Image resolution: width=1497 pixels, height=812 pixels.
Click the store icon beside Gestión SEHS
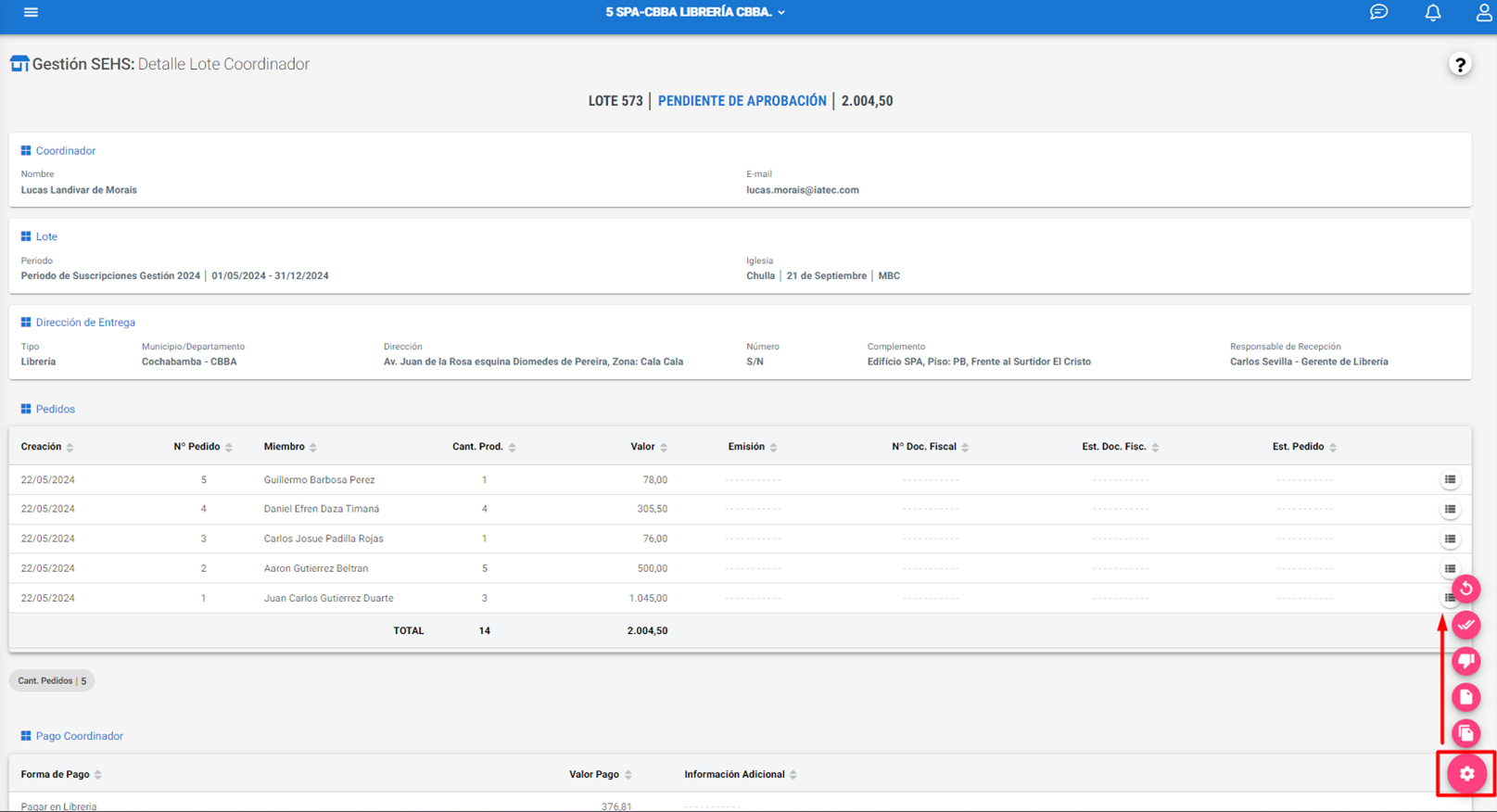19,64
